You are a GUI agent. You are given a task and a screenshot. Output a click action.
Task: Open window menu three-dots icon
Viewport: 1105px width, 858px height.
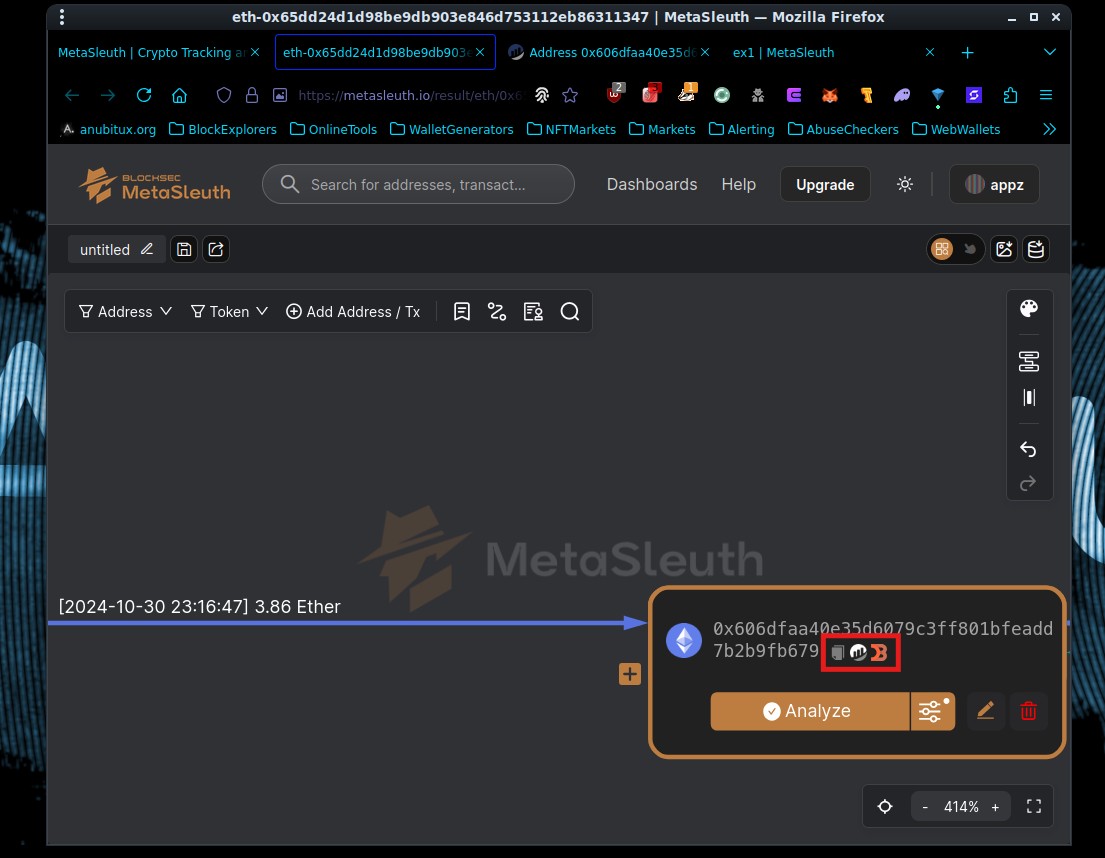62,17
